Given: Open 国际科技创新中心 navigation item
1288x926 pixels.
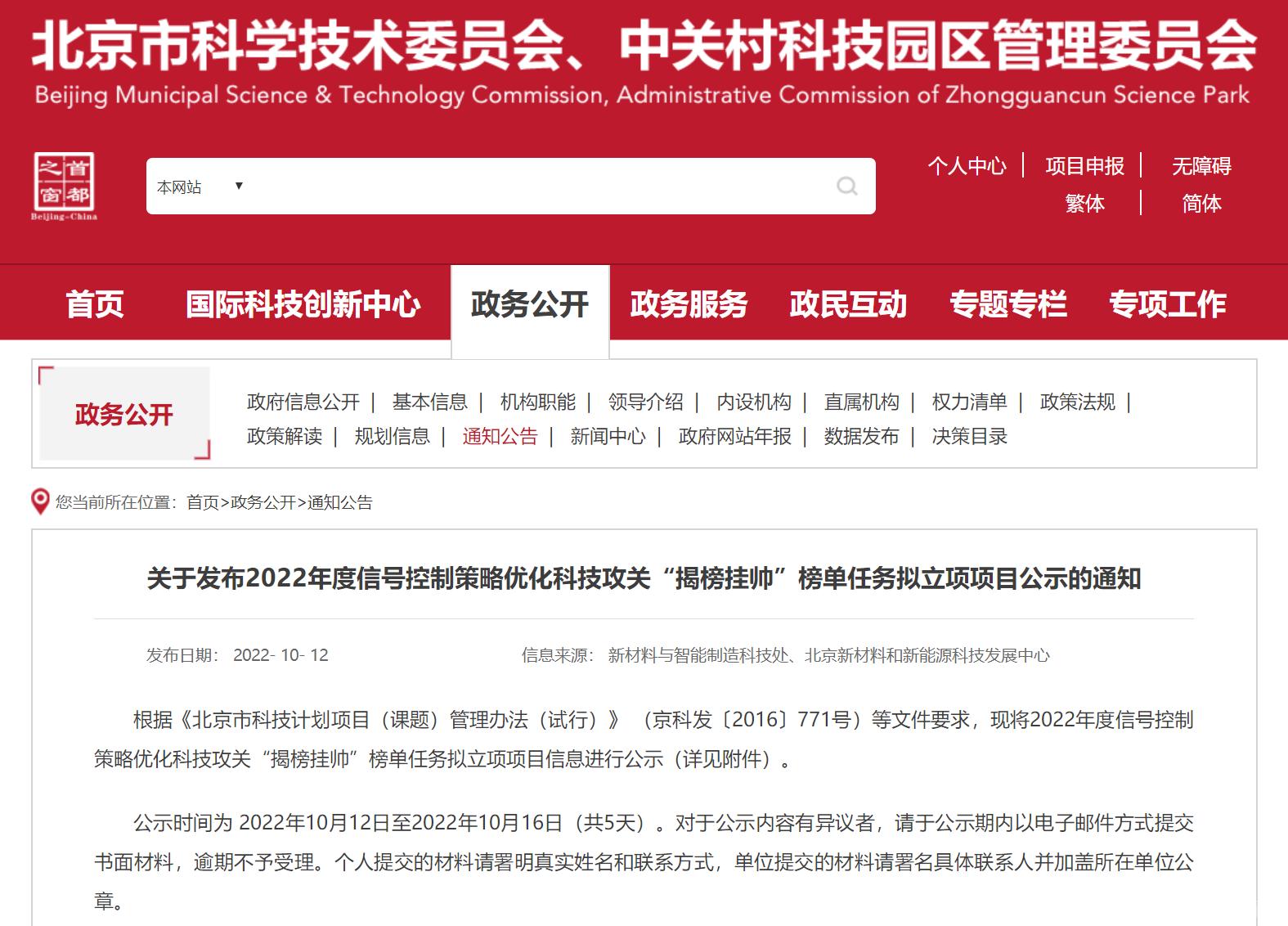Looking at the screenshot, I should pyautogui.click(x=303, y=303).
